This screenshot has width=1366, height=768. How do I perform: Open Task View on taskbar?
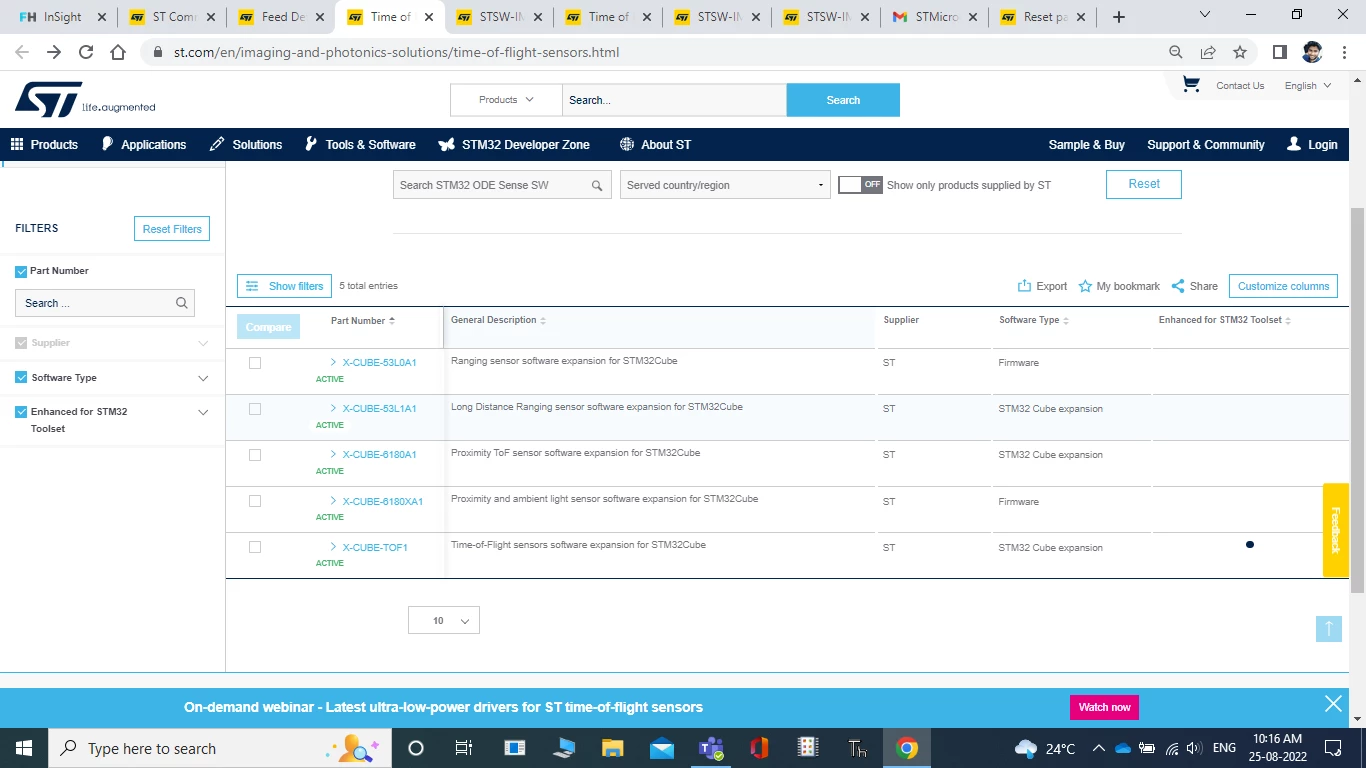(464, 748)
